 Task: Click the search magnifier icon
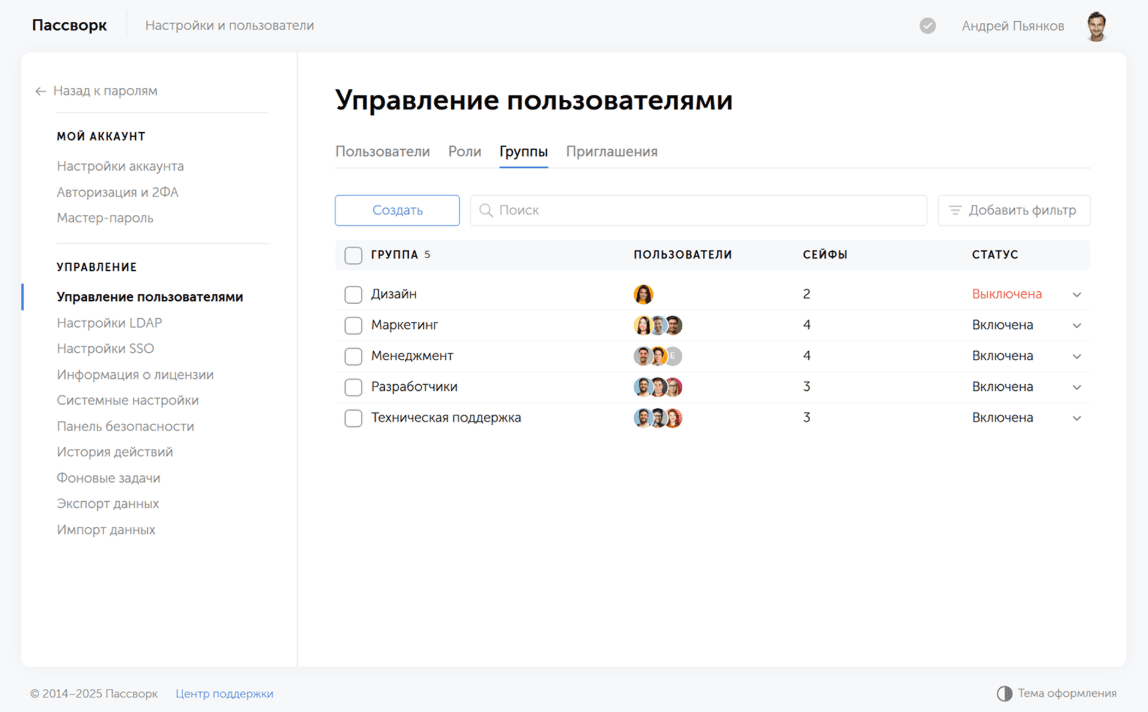pos(486,210)
